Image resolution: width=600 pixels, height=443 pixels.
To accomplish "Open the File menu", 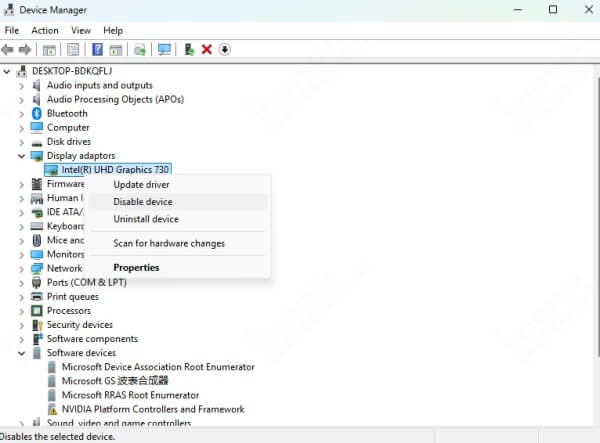I will 11,31.
